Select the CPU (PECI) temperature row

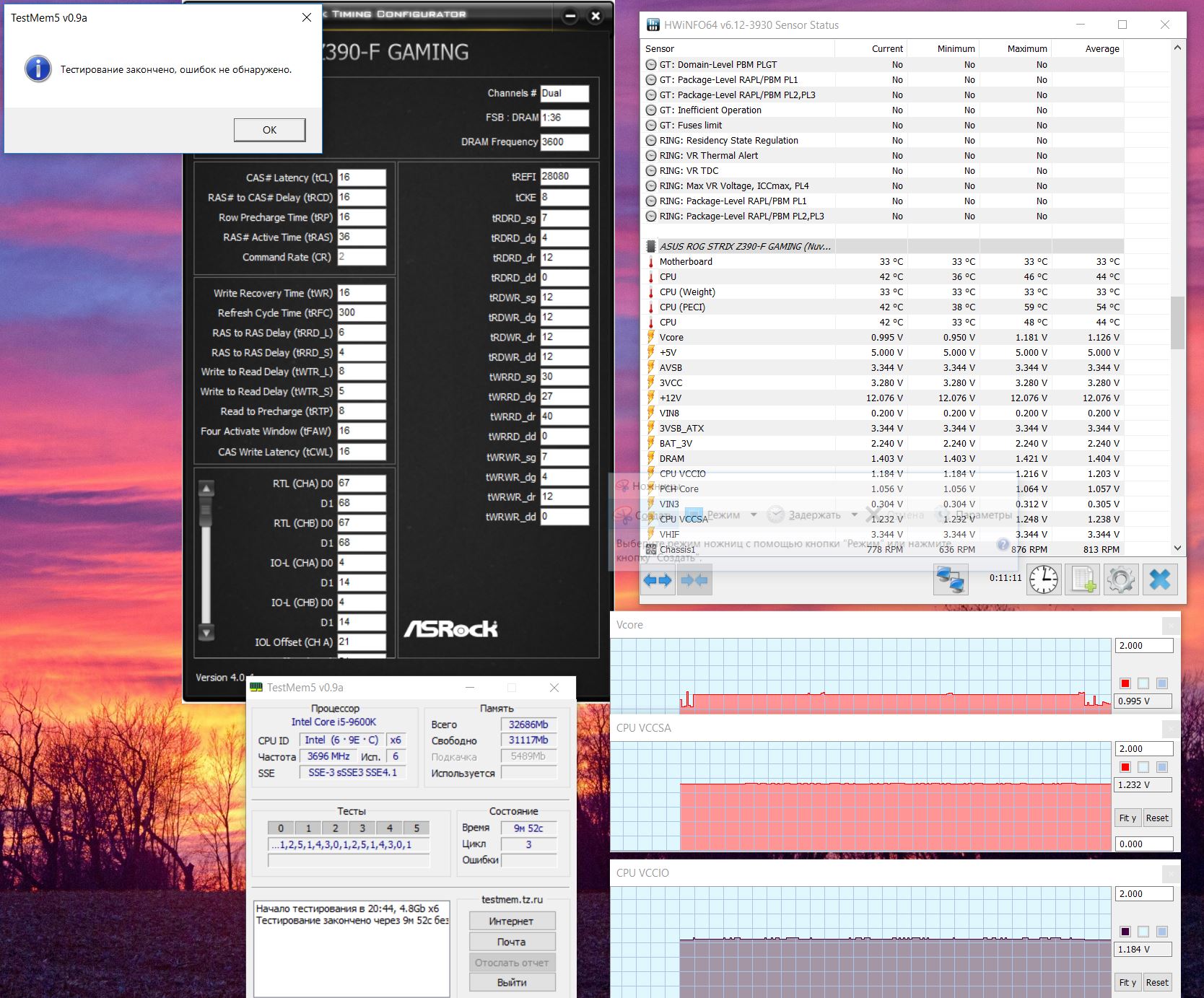(882, 307)
